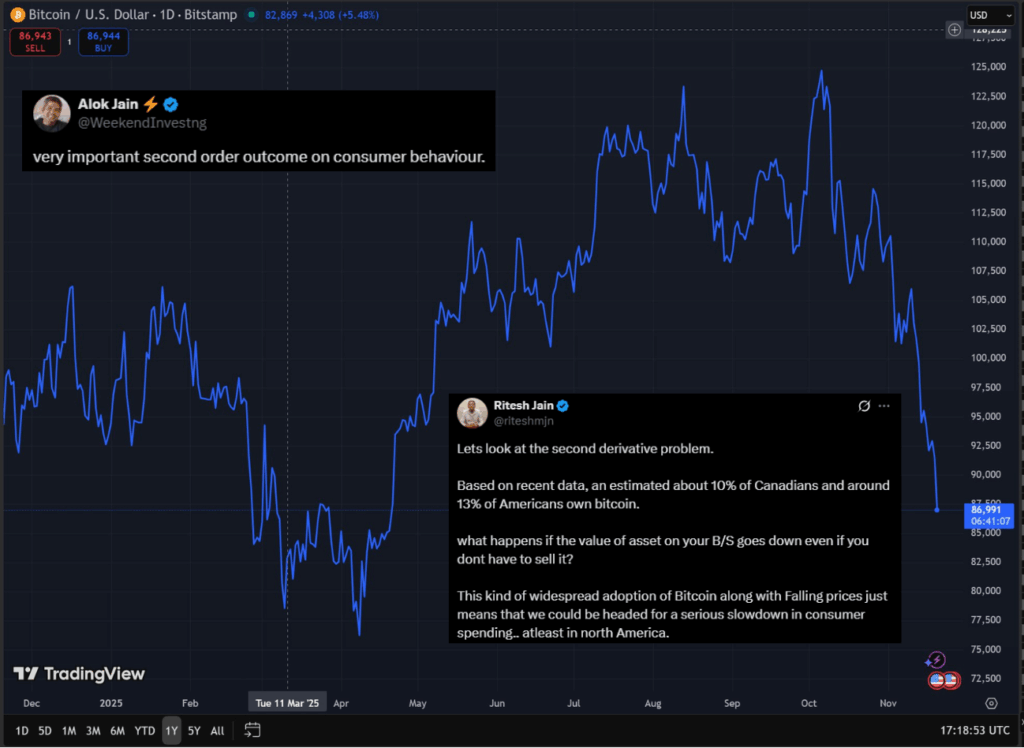The image size is (1024, 748).
Task: Switch to the 6M time range
Action: 117,731
